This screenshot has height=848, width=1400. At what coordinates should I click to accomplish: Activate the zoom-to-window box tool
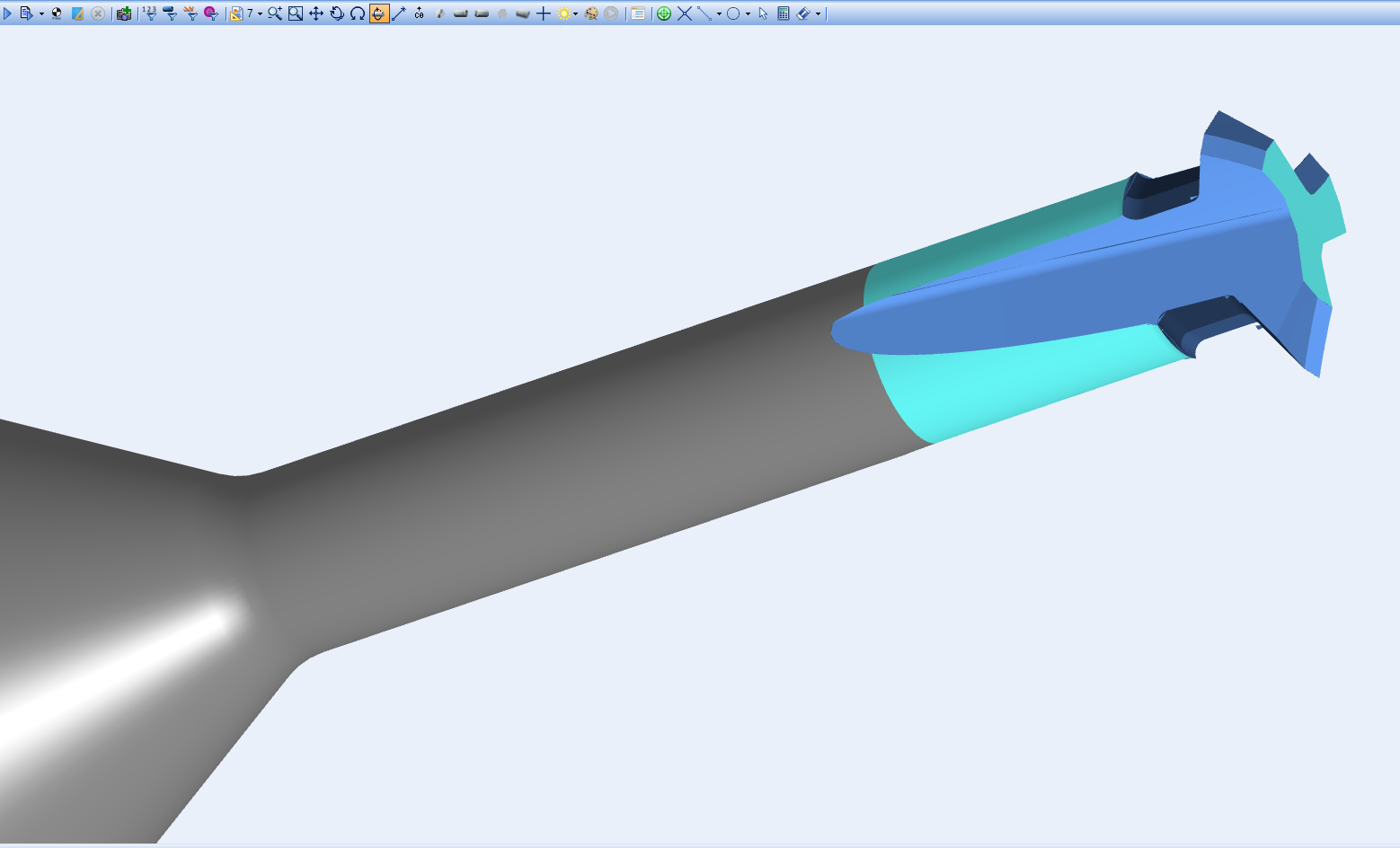coord(296,13)
